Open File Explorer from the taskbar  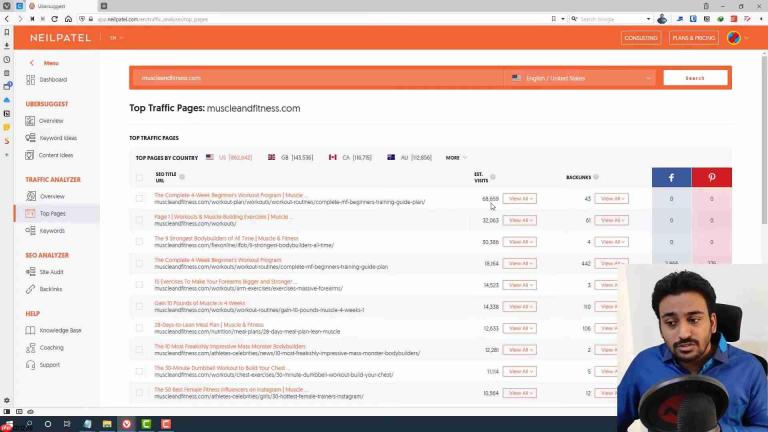coord(107,424)
